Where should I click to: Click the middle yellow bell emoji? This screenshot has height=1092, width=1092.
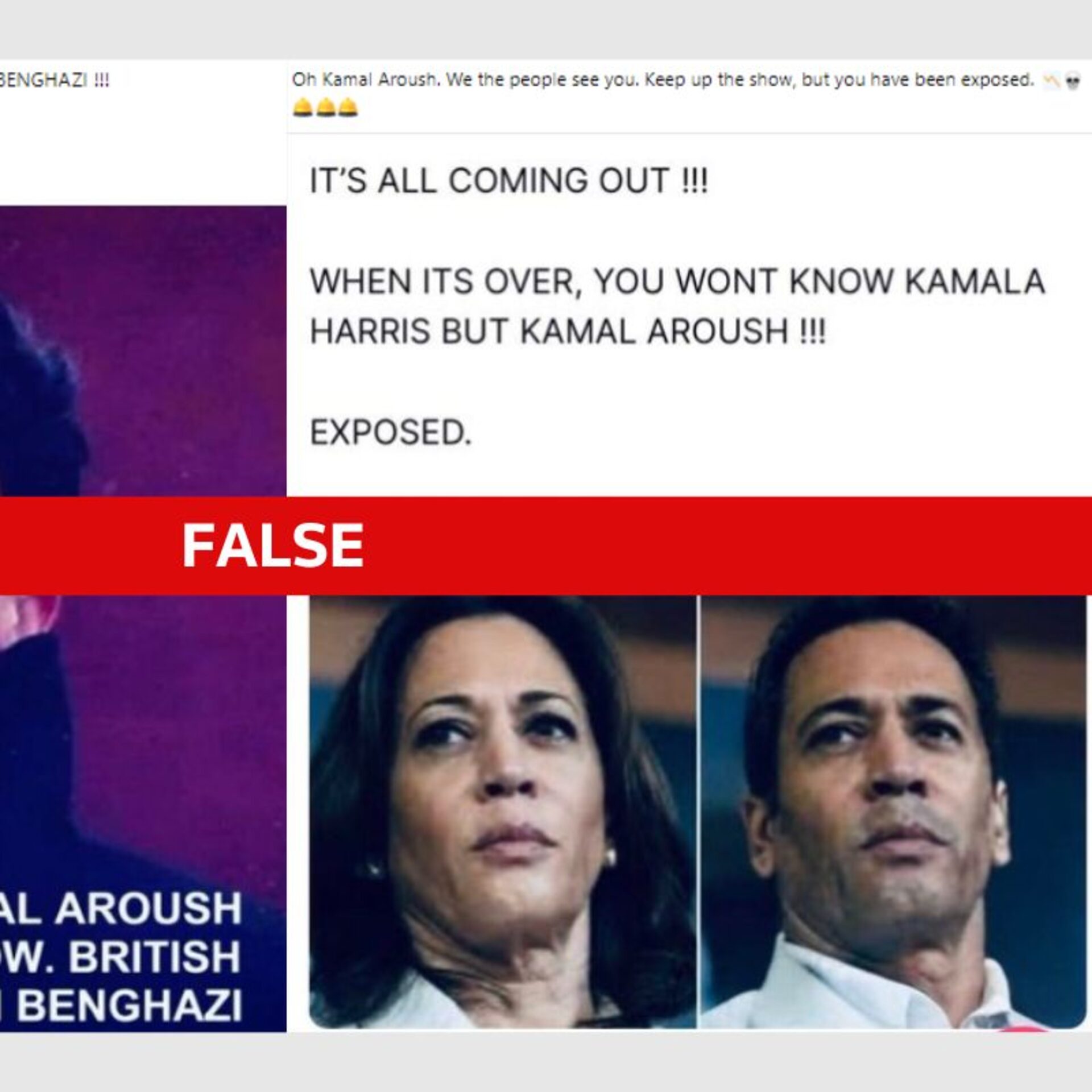click(325, 107)
